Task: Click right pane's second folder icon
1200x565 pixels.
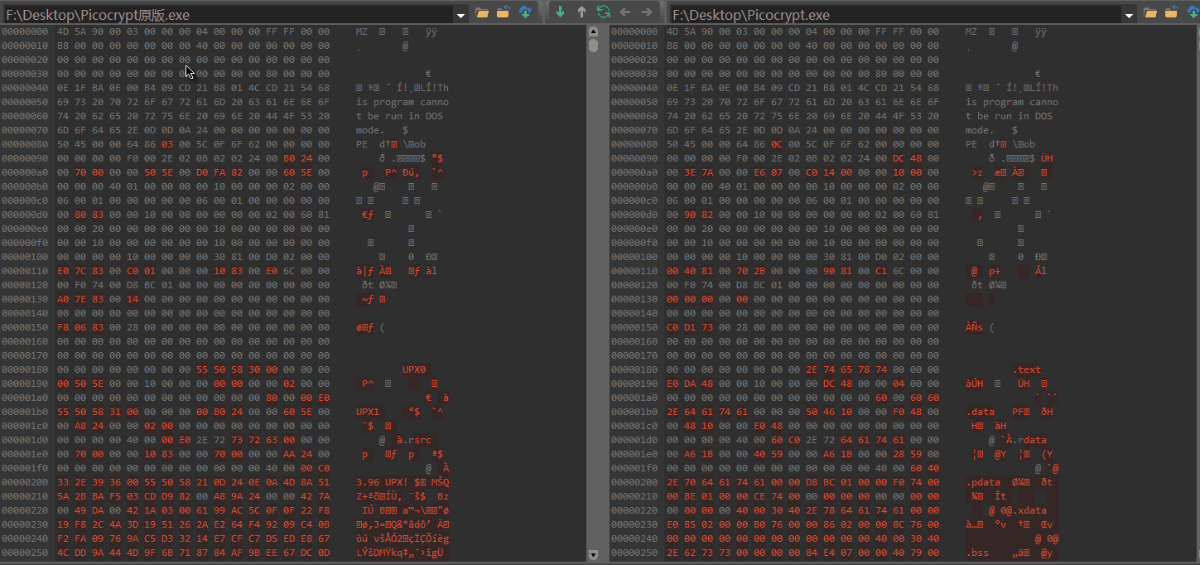Action: click(1171, 13)
